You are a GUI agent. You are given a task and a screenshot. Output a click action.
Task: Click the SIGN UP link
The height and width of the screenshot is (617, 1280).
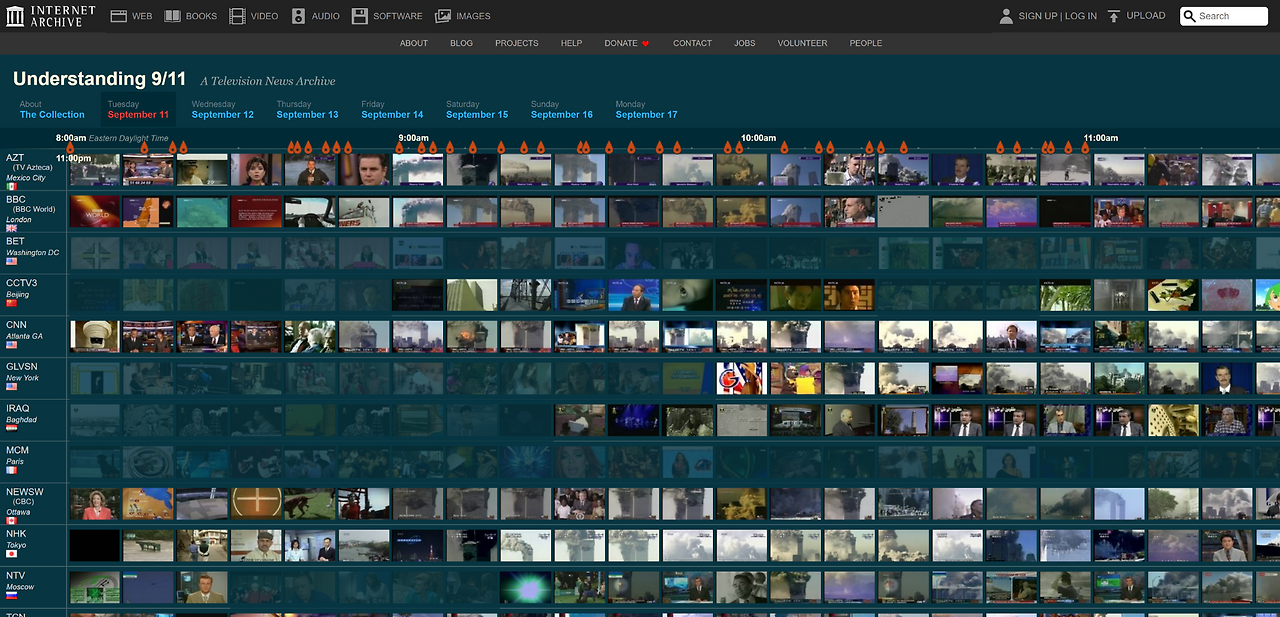(x=1038, y=16)
